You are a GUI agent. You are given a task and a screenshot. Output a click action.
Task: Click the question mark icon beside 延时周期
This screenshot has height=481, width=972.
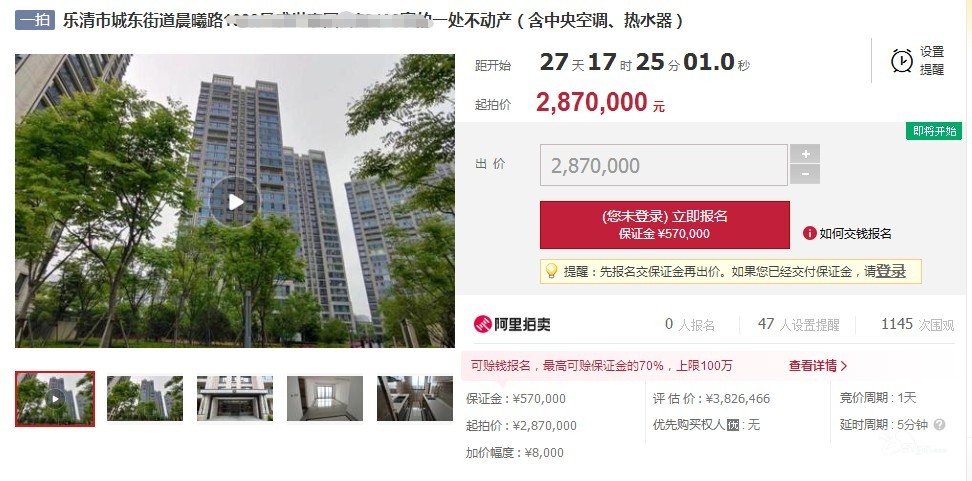(939, 425)
